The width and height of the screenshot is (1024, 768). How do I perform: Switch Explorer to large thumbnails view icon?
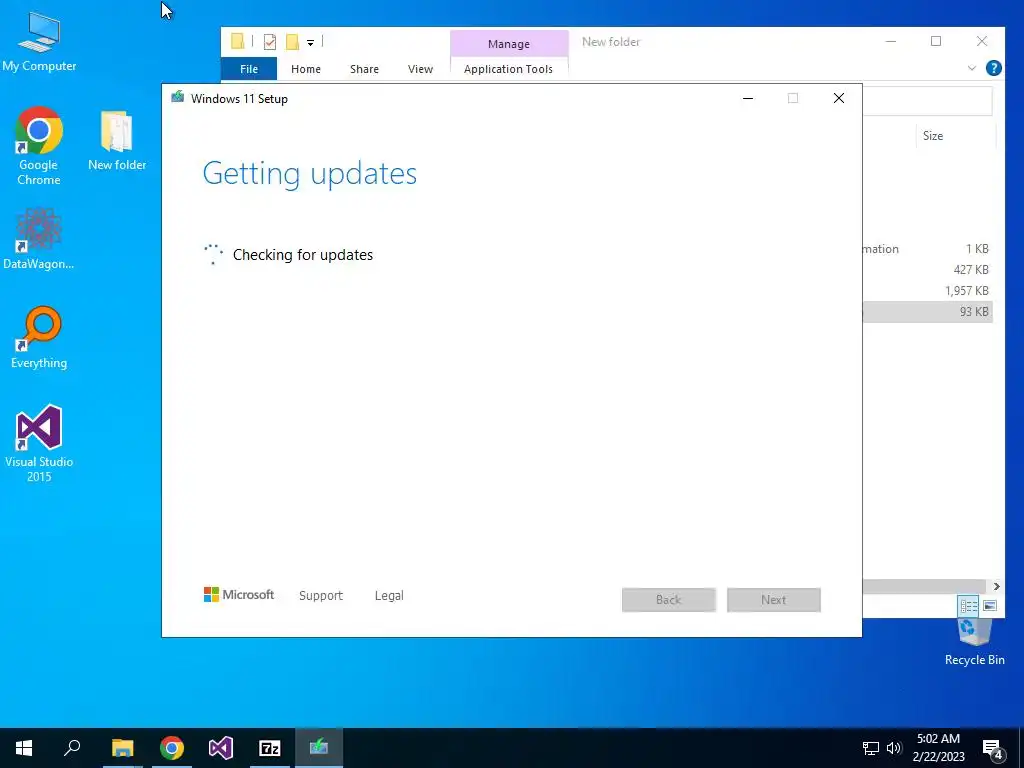990,606
